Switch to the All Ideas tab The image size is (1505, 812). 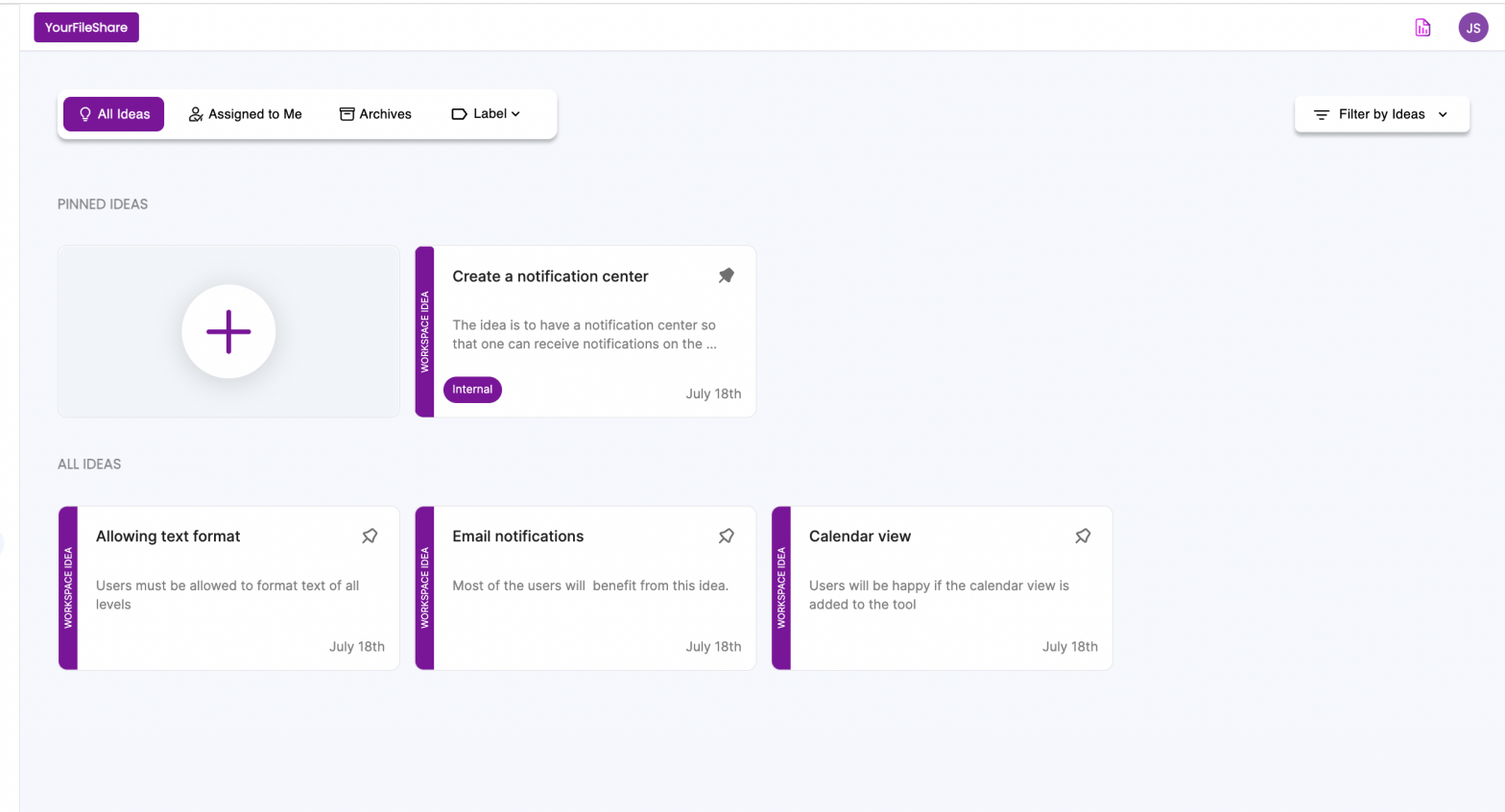pyautogui.click(x=114, y=114)
